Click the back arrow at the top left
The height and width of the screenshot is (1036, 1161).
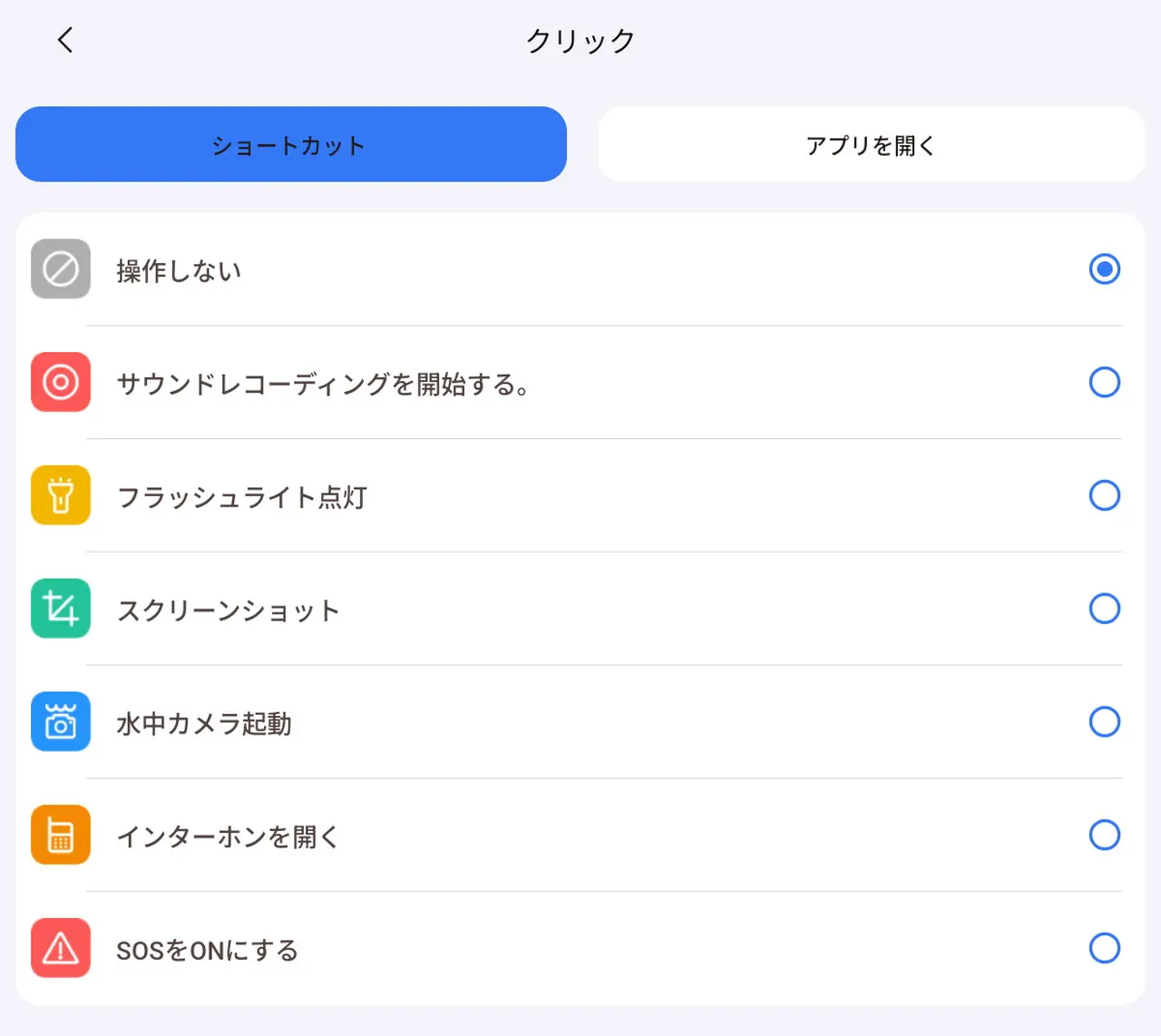coord(63,40)
